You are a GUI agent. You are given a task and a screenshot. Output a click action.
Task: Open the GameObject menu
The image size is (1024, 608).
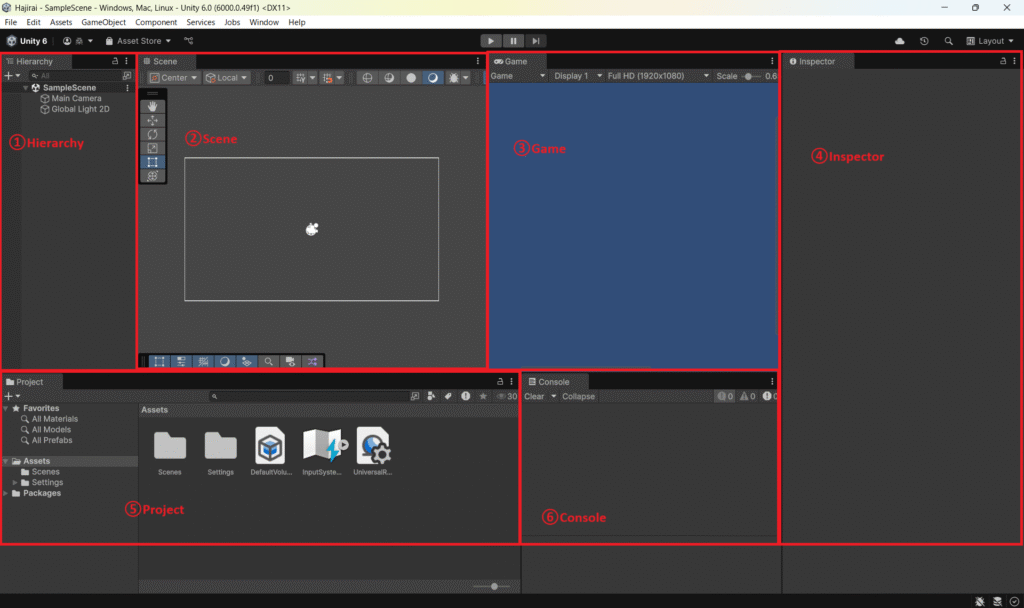pos(103,22)
